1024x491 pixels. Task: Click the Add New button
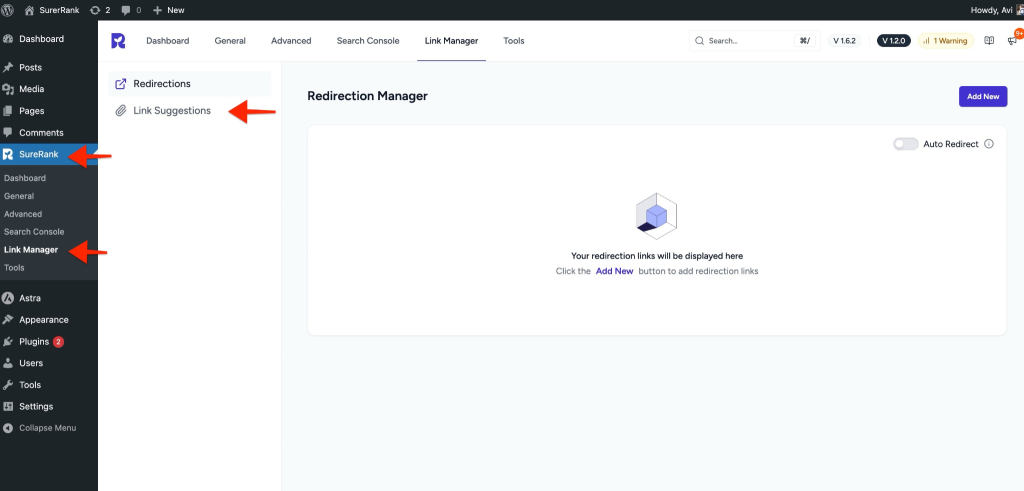(x=983, y=96)
